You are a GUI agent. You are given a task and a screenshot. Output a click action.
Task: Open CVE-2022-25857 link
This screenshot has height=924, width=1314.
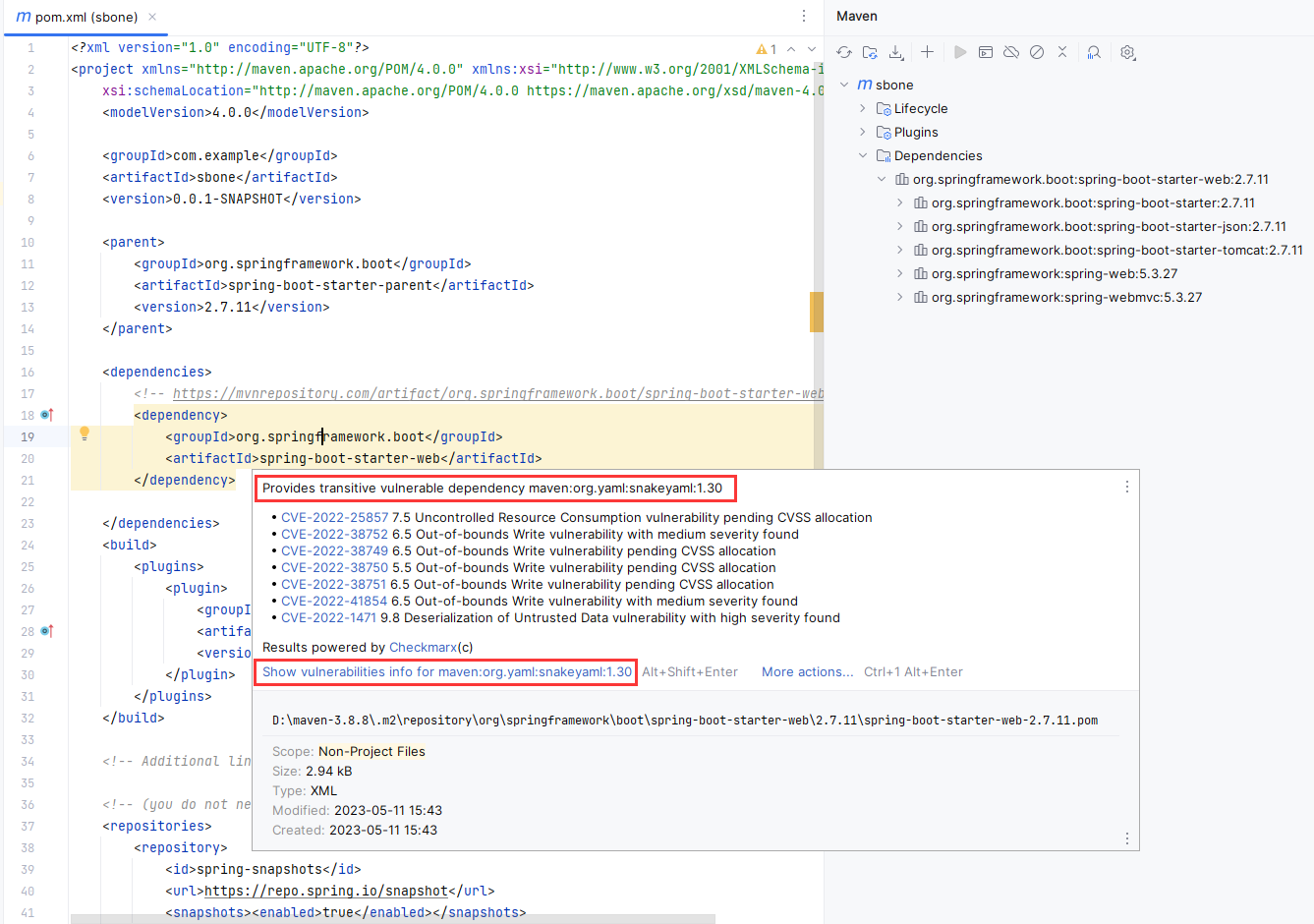coord(334,517)
